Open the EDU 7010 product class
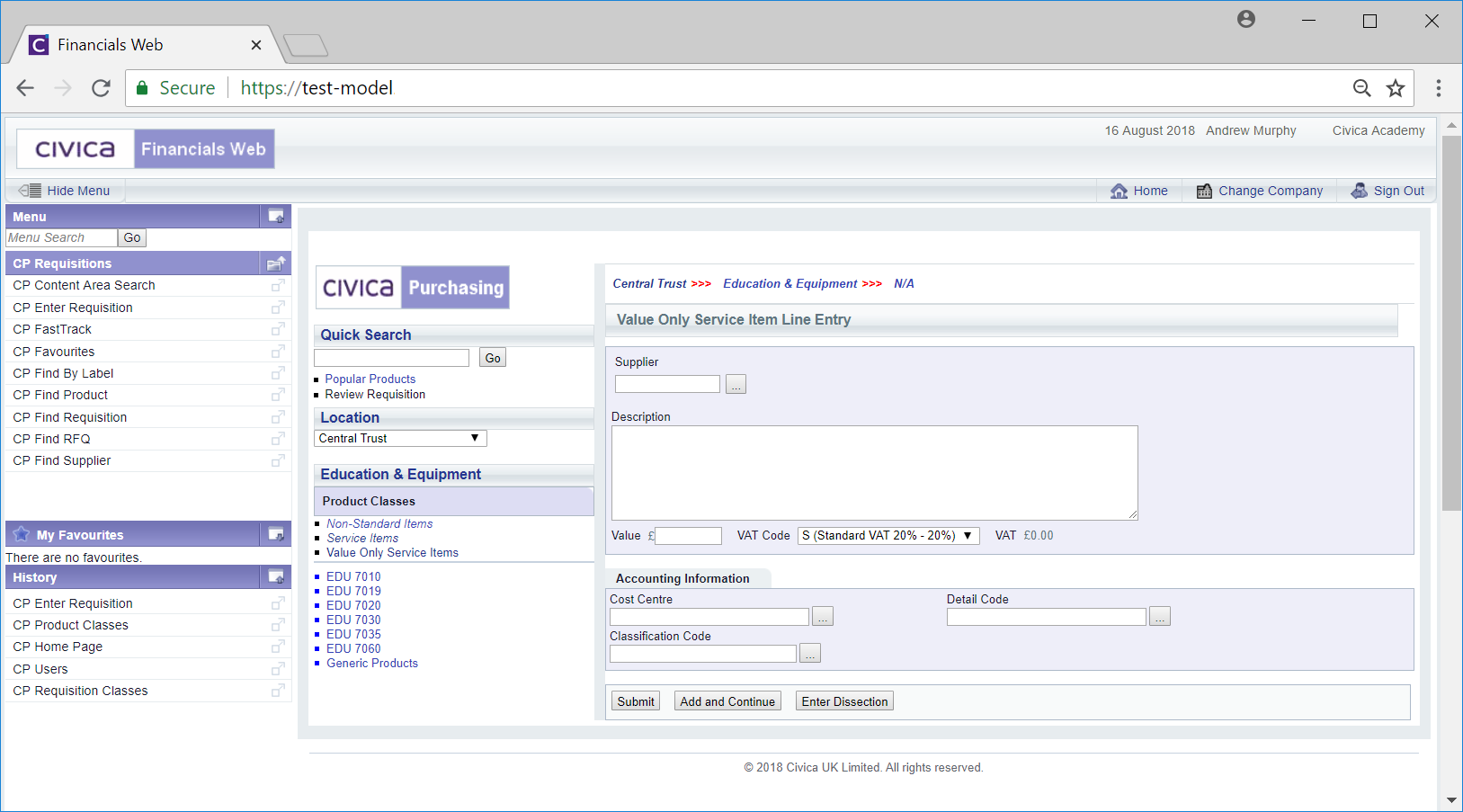Viewport: 1463px width, 812px height. pos(353,576)
